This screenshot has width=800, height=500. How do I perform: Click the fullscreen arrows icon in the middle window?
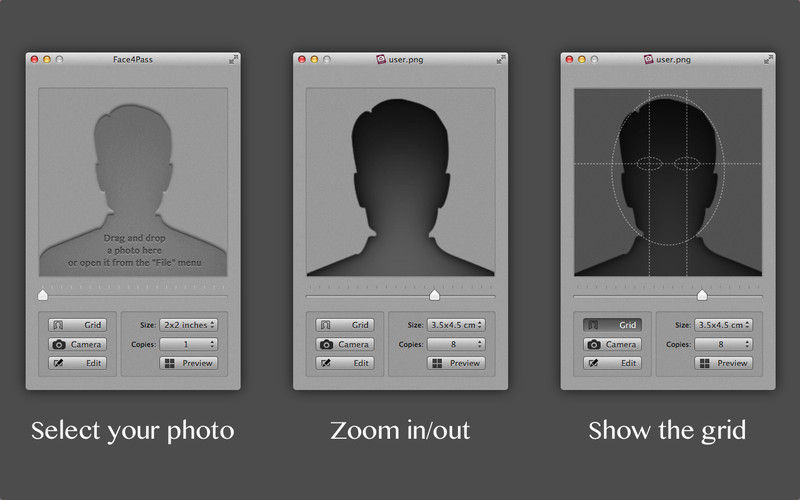(501, 59)
